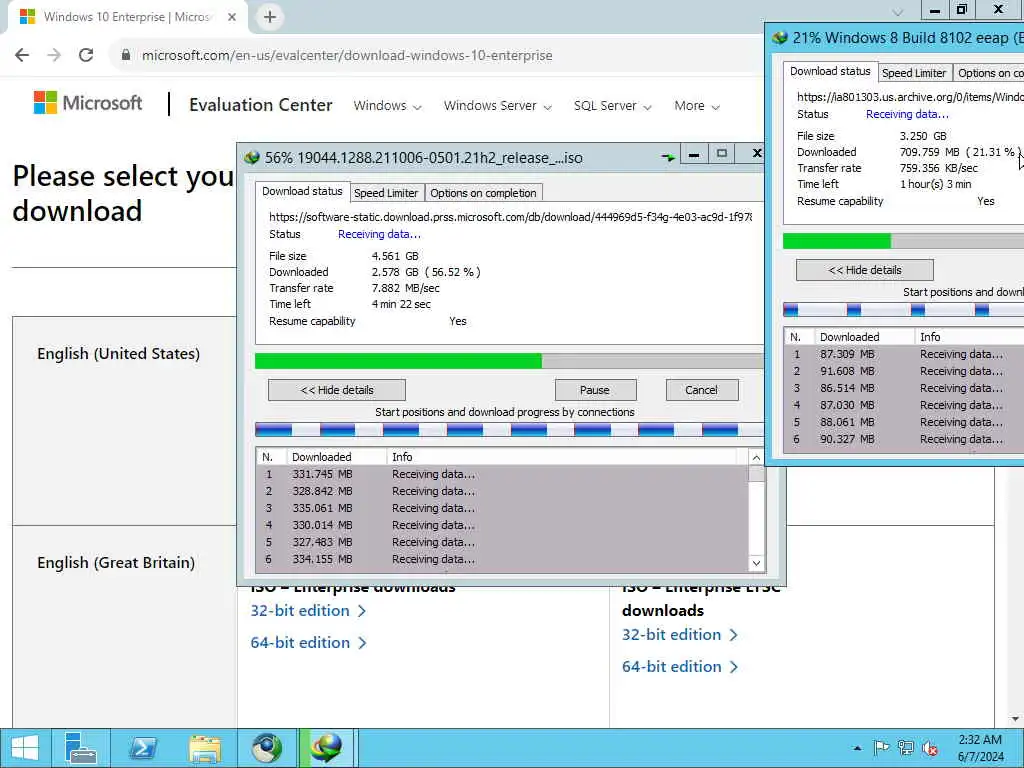Image resolution: width=1024 pixels, height=768 pixels.
Task: Select connection row 331.745 MB
Action: coord(502,474)
